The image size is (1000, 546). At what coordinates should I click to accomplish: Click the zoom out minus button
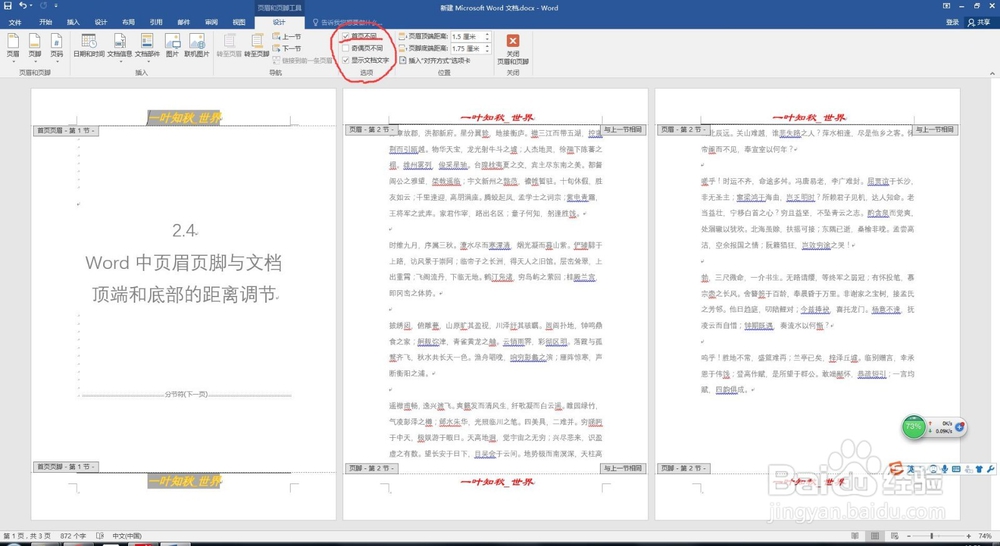(x=908, y=536)
